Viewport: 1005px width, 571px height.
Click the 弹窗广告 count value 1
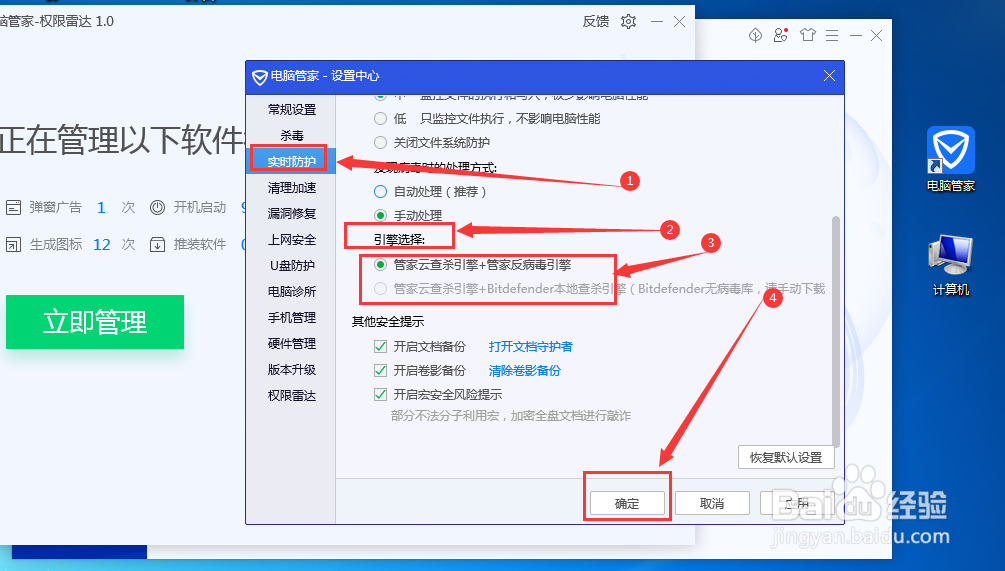(x=101, y=208)
